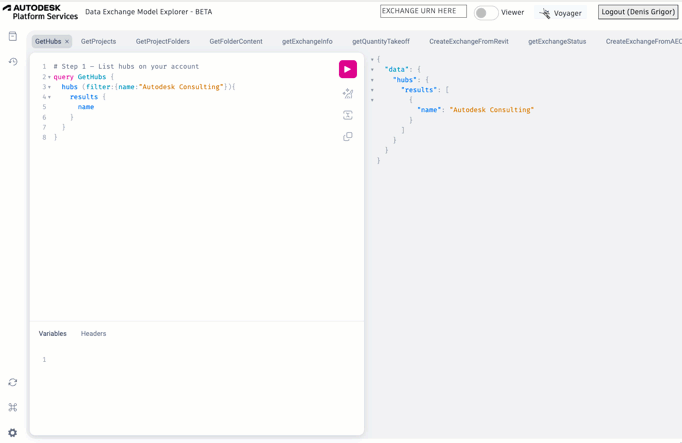The width and height of the screenshot is (682, 443).
Task: Select the getExchangeStatus tab
Action: (557, 41)
